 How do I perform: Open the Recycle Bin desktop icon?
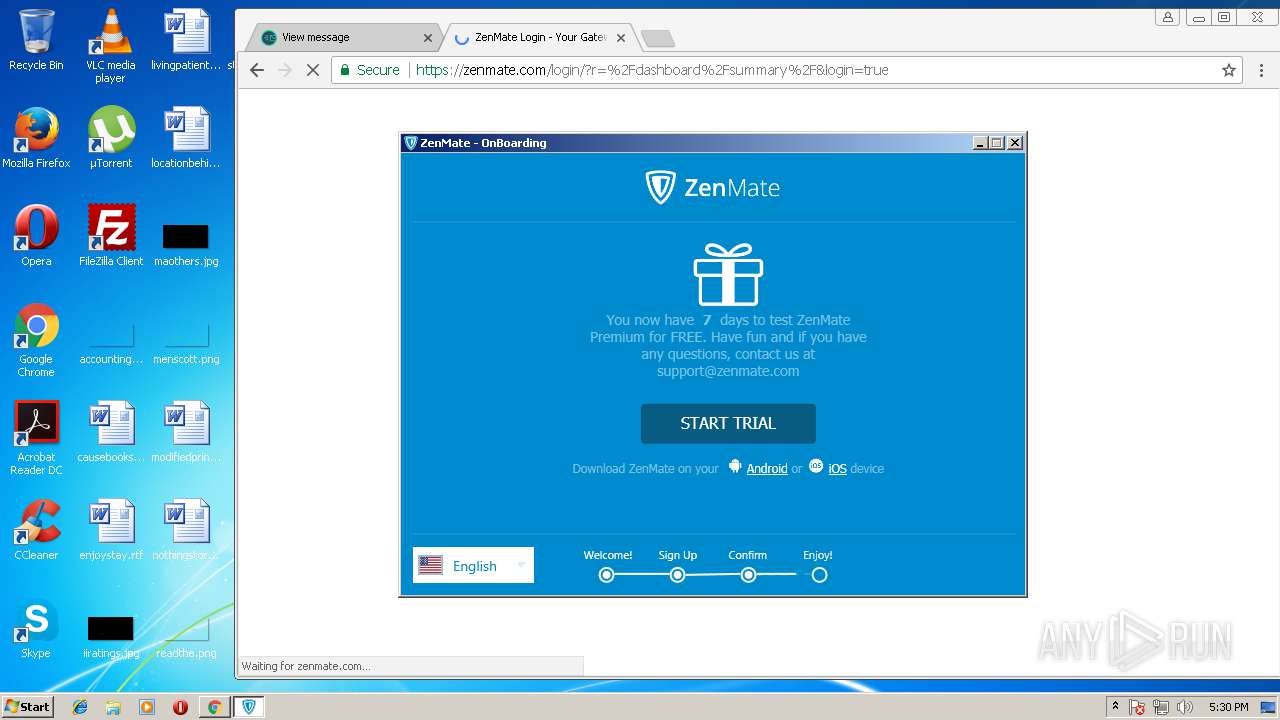pos(36,40)
